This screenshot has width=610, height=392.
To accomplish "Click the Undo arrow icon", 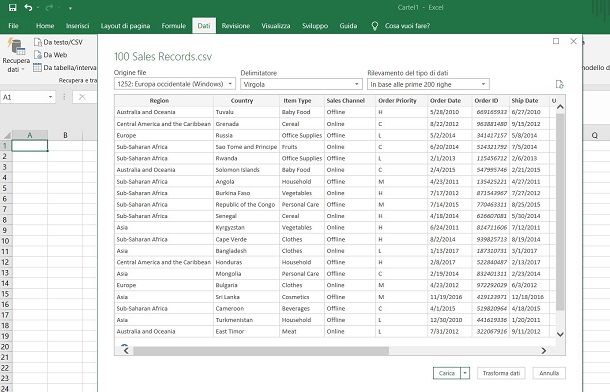I will [x=28, y=7].
